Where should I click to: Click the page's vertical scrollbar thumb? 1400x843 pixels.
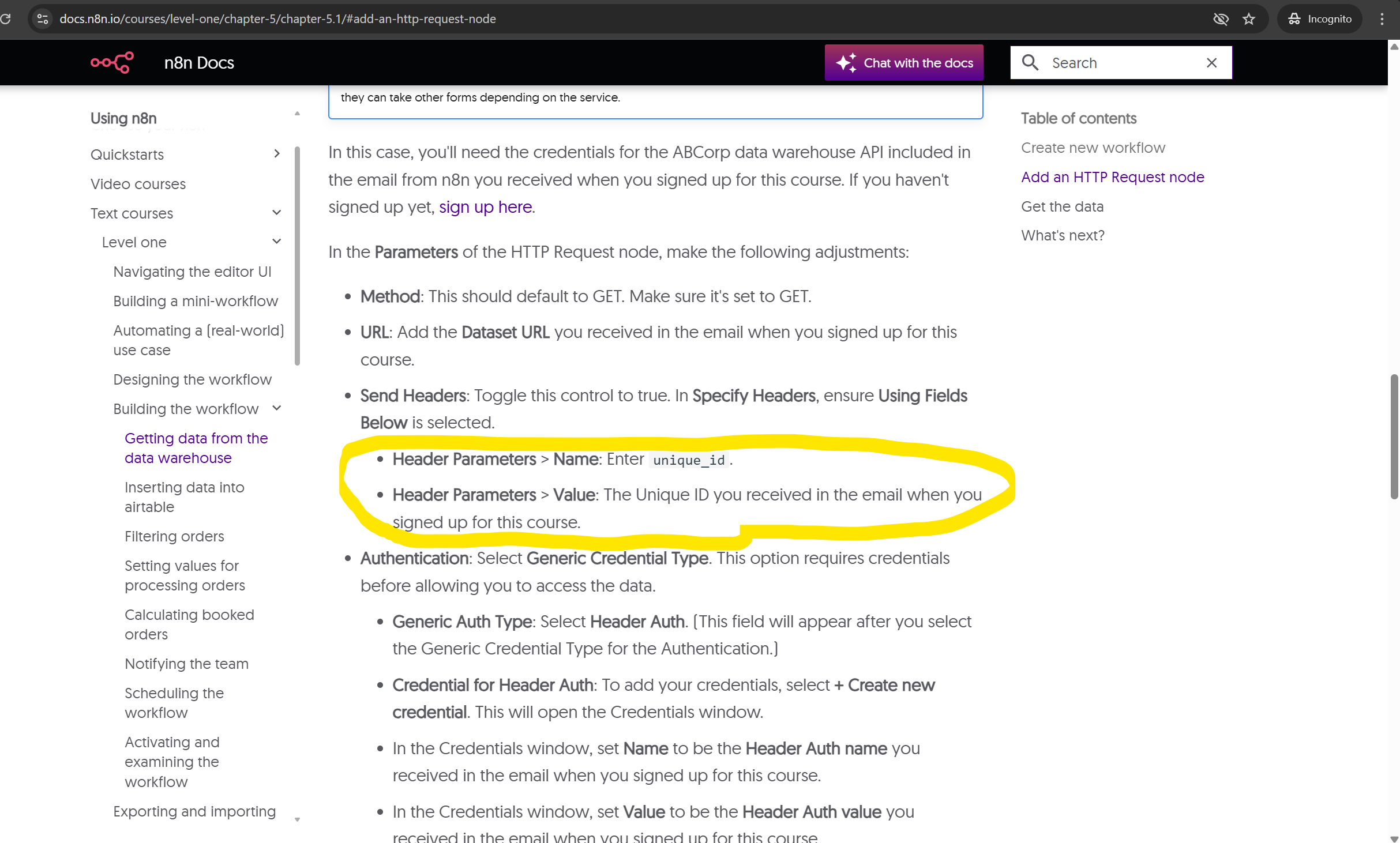(1394, 436)
